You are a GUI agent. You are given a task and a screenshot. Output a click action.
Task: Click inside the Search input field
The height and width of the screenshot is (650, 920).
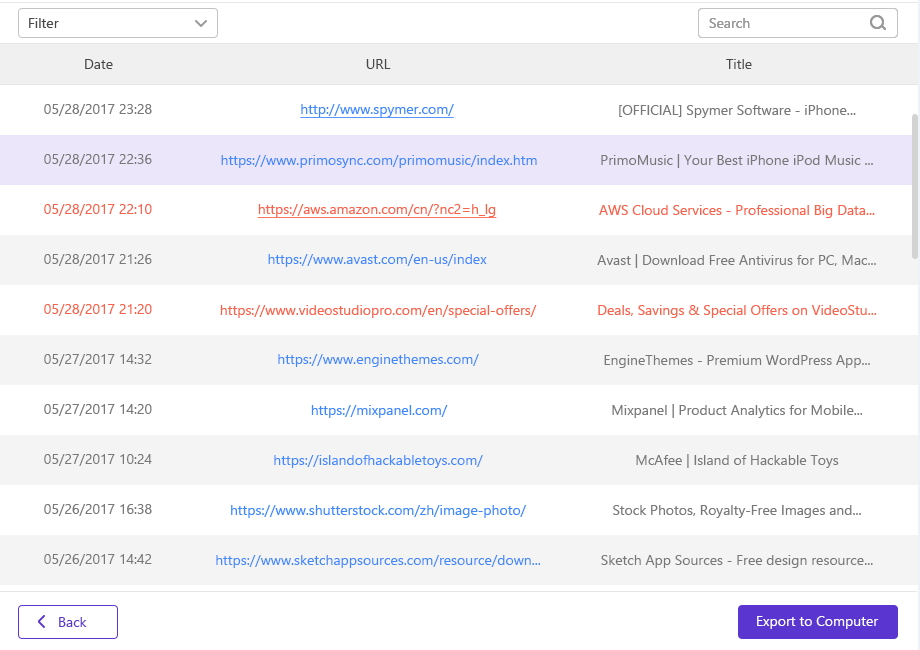click(x=780, y=23)
